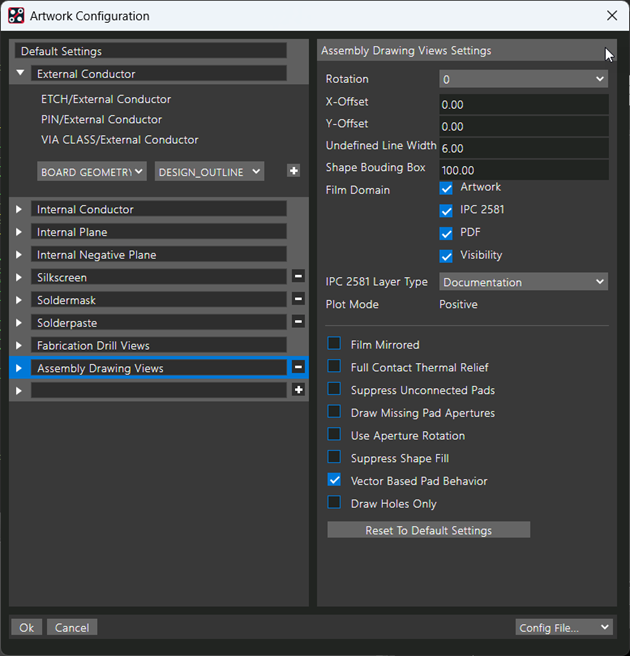630x656 pixels.
Task: Open the Rotation dropdown
Action: (x=524, y=79)
